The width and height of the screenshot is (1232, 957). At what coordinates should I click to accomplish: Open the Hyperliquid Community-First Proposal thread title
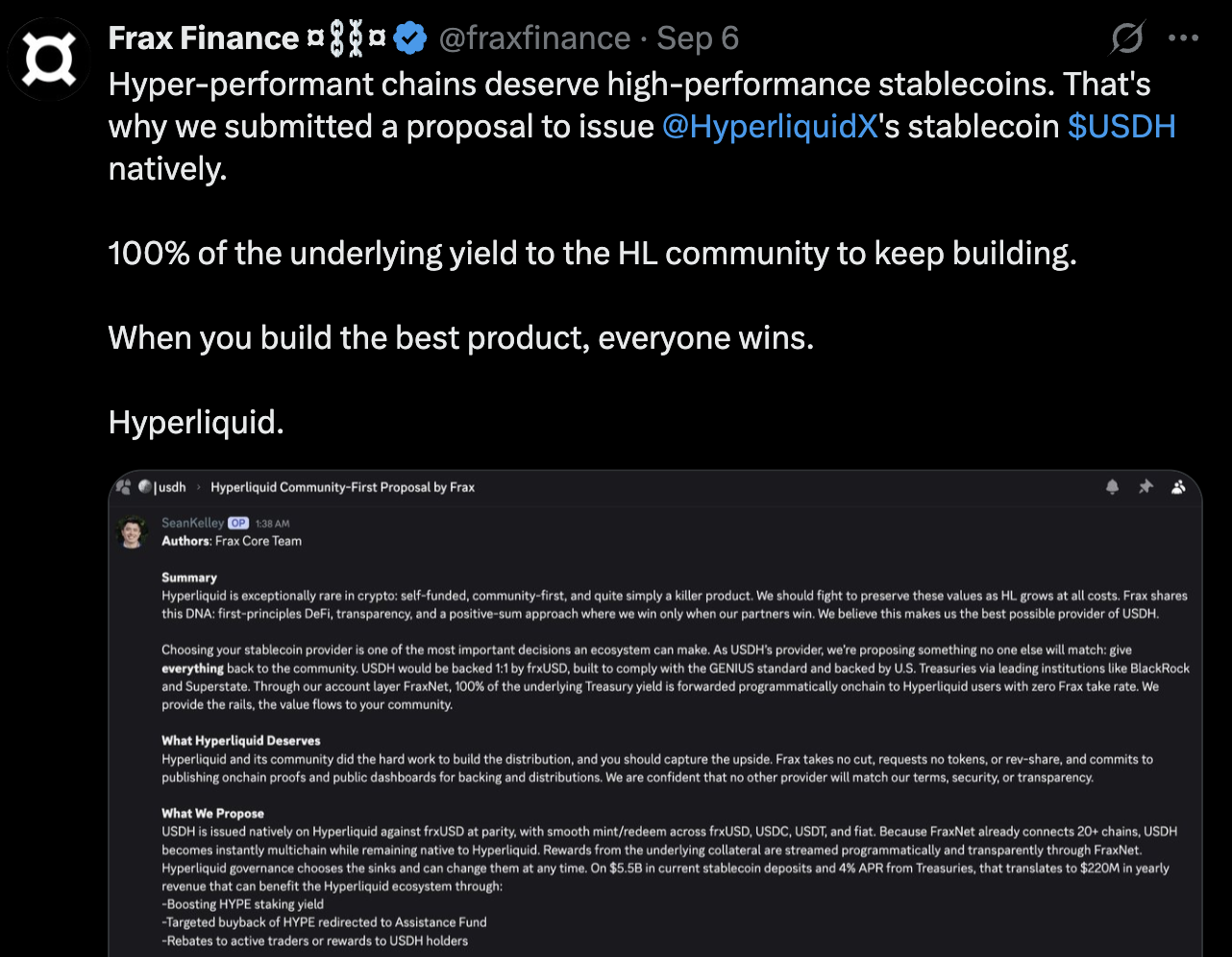click(342, 487)
